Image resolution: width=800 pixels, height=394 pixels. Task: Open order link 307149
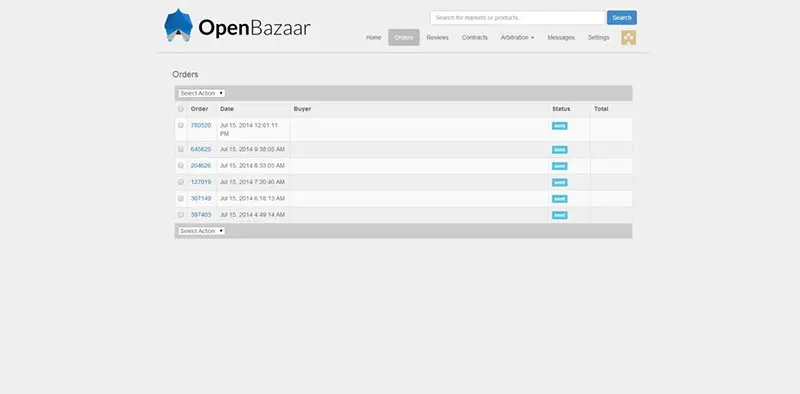point(201,199)
